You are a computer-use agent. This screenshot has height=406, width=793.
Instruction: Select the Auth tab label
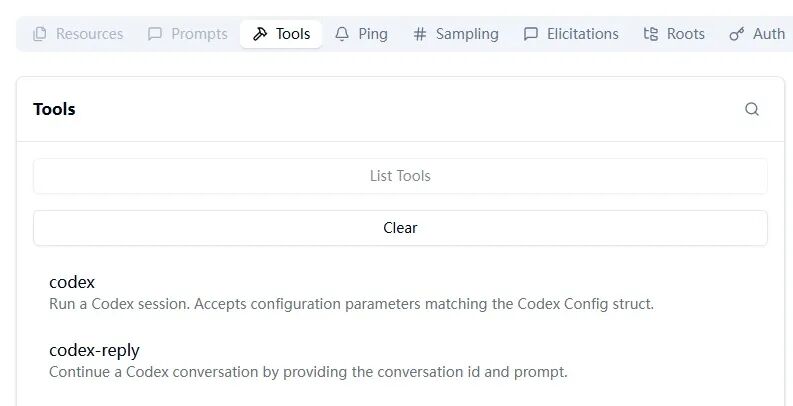(x=768, y=34)
